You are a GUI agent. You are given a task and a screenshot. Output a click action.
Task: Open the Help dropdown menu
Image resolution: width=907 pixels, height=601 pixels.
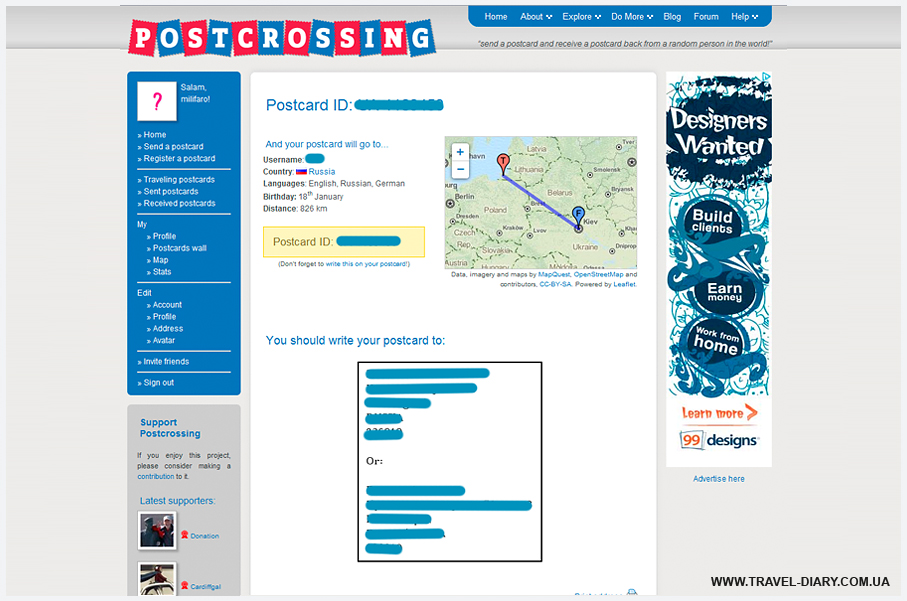(x=744, y=17)
